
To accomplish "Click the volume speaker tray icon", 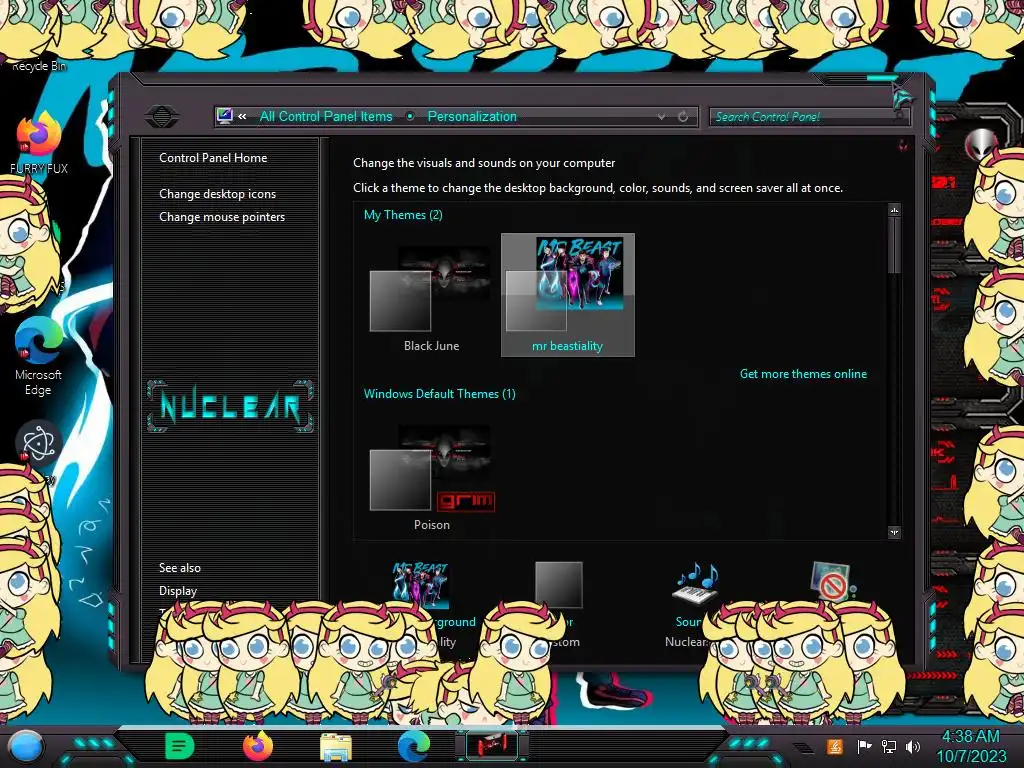I will [x=913, y=746].
